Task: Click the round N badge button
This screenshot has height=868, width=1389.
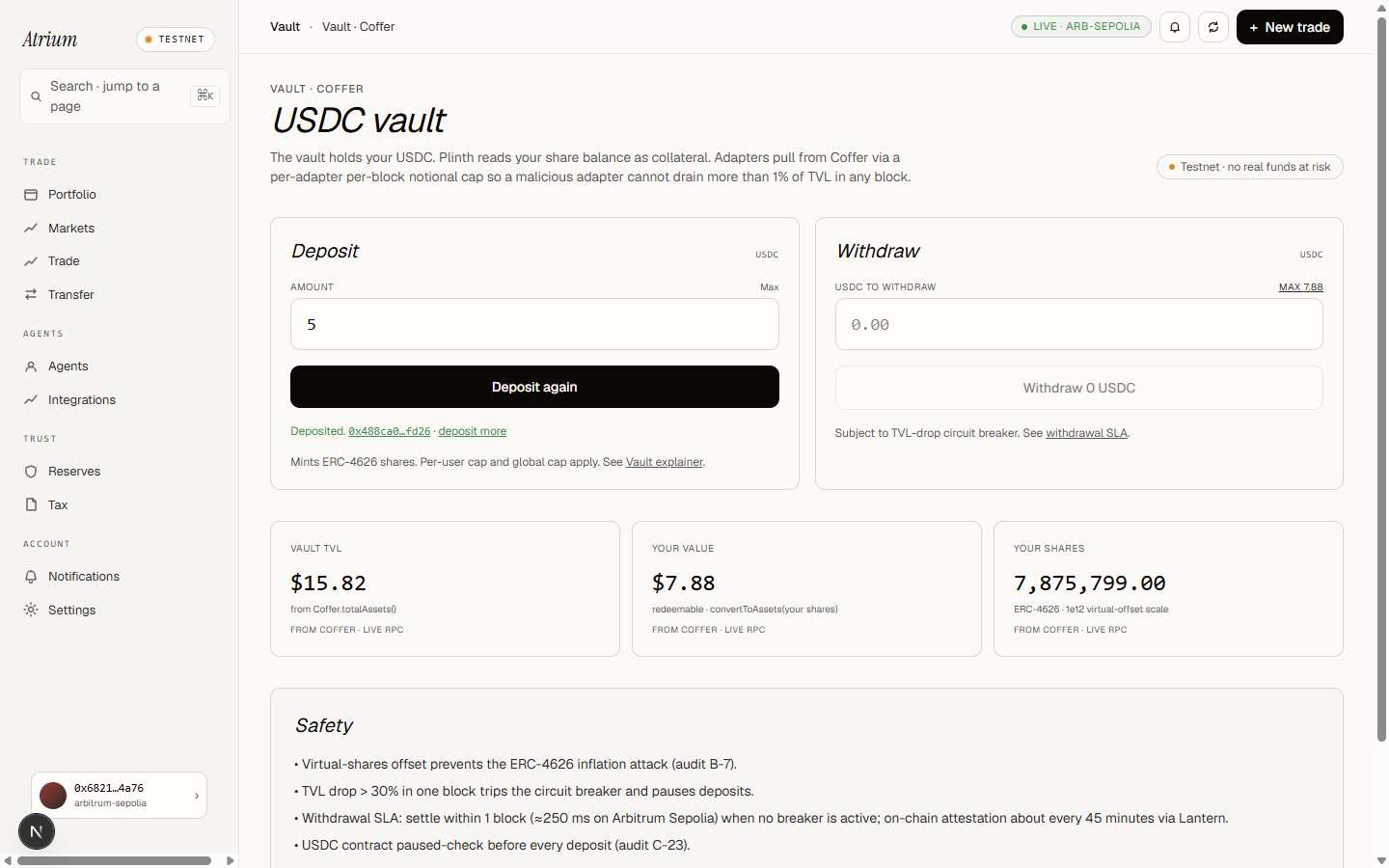Action: point(37,831)
